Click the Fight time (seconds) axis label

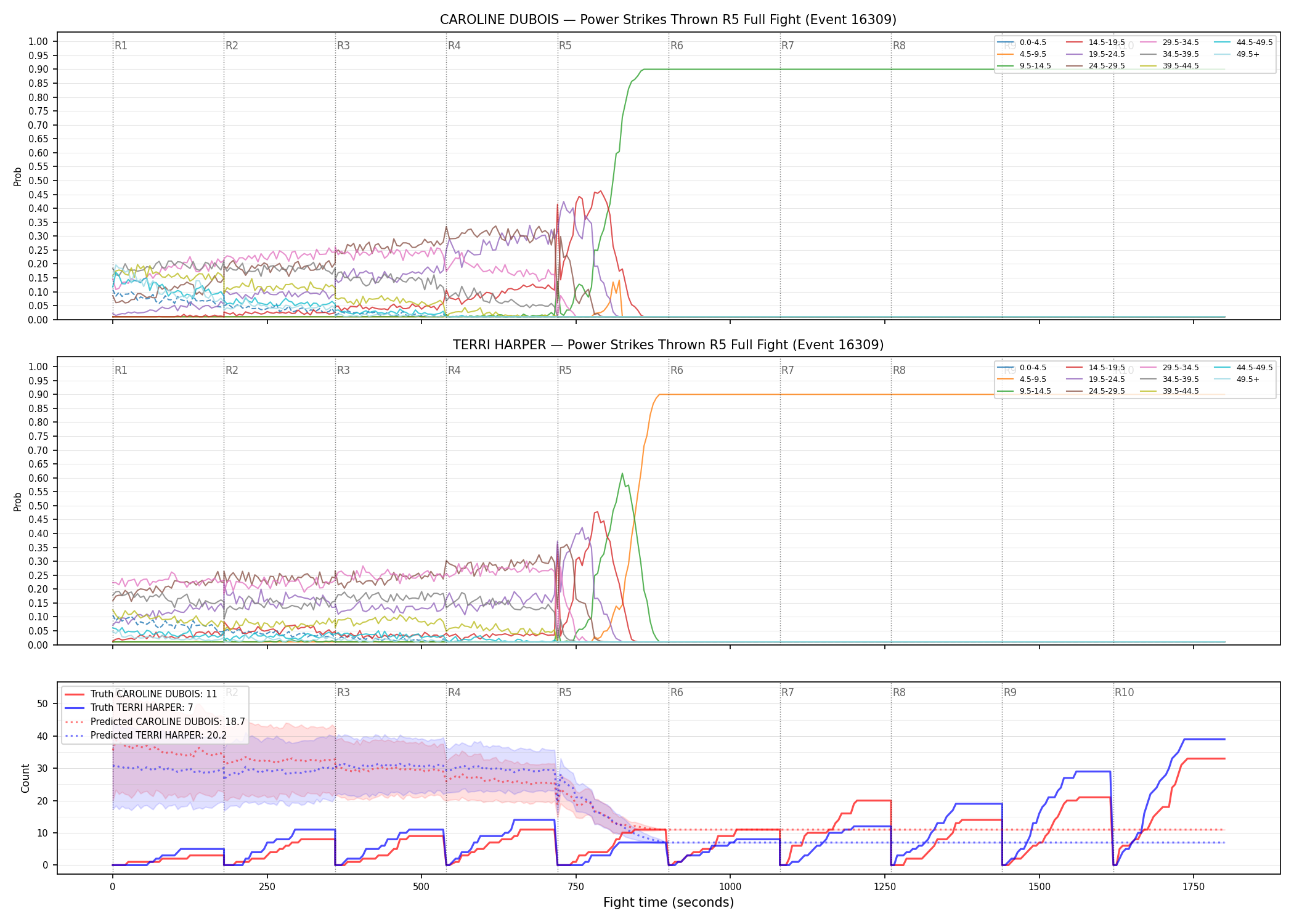pos(669,902)
